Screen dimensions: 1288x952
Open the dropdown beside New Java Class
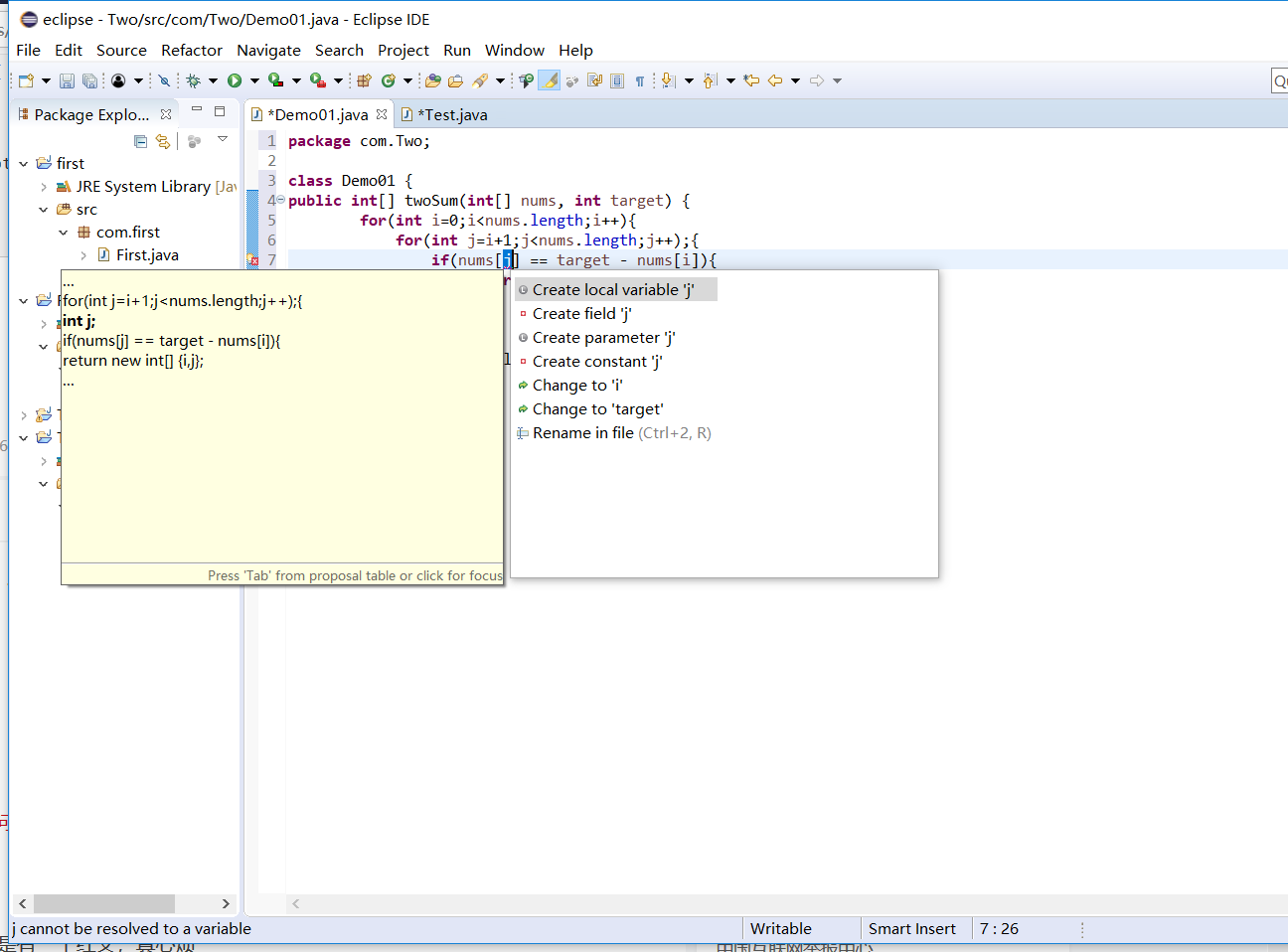point(407,80)
